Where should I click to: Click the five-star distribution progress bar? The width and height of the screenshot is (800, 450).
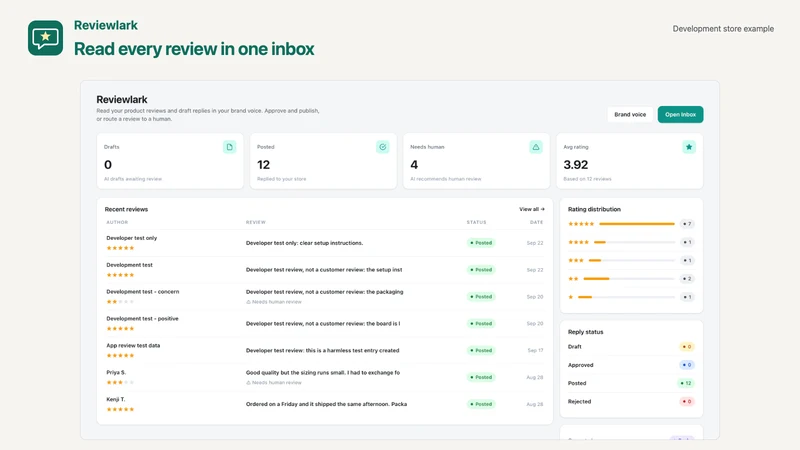pyautogui.click(x=637, y=224)
